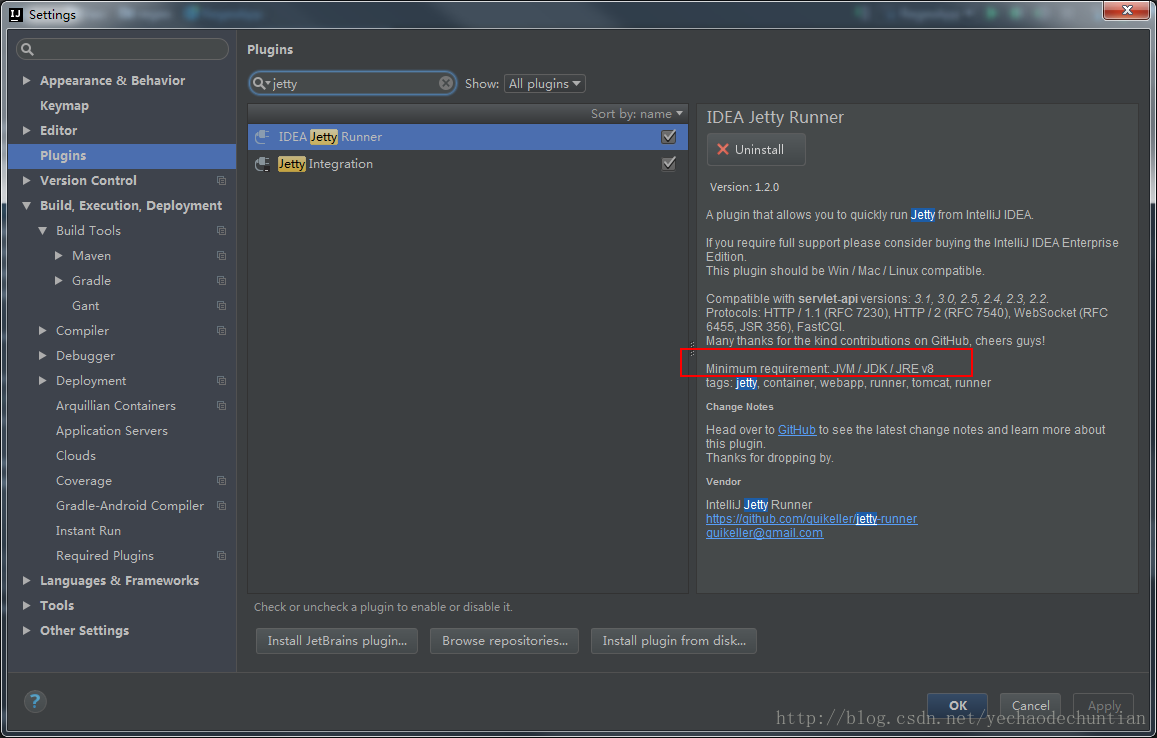Expand Appearance & Behavior settings
1157x738 pixels.
pos(27,80)
